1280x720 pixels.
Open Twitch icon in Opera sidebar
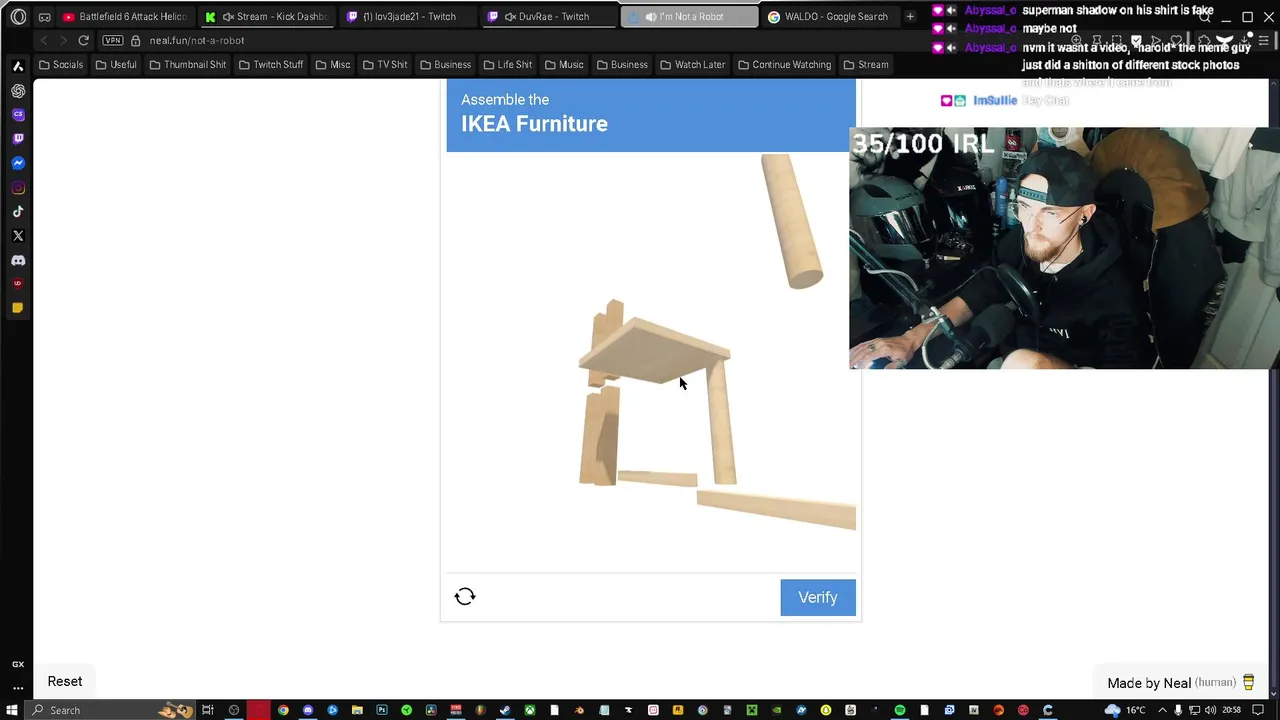click(x=18, y=139)
